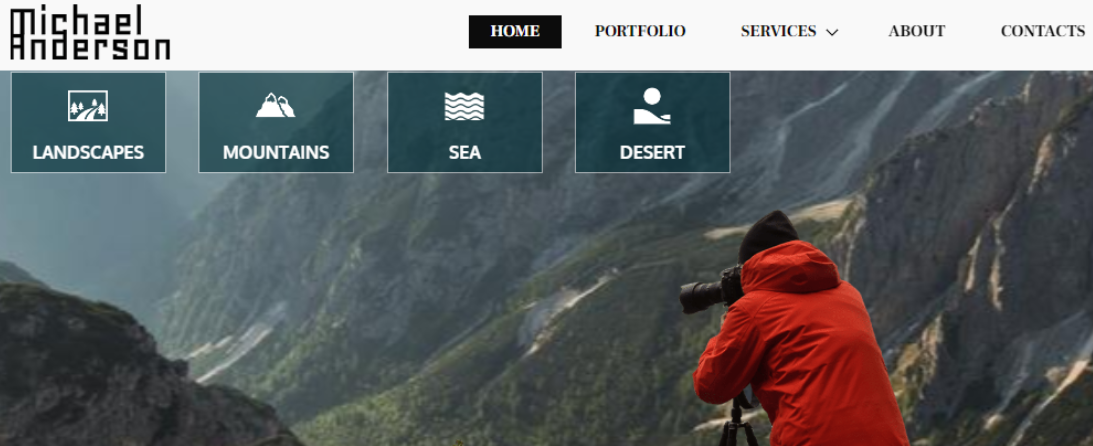Click the Sea waves icon
Viewport: 1093px width, 446px height.
[x=464, y=106]
